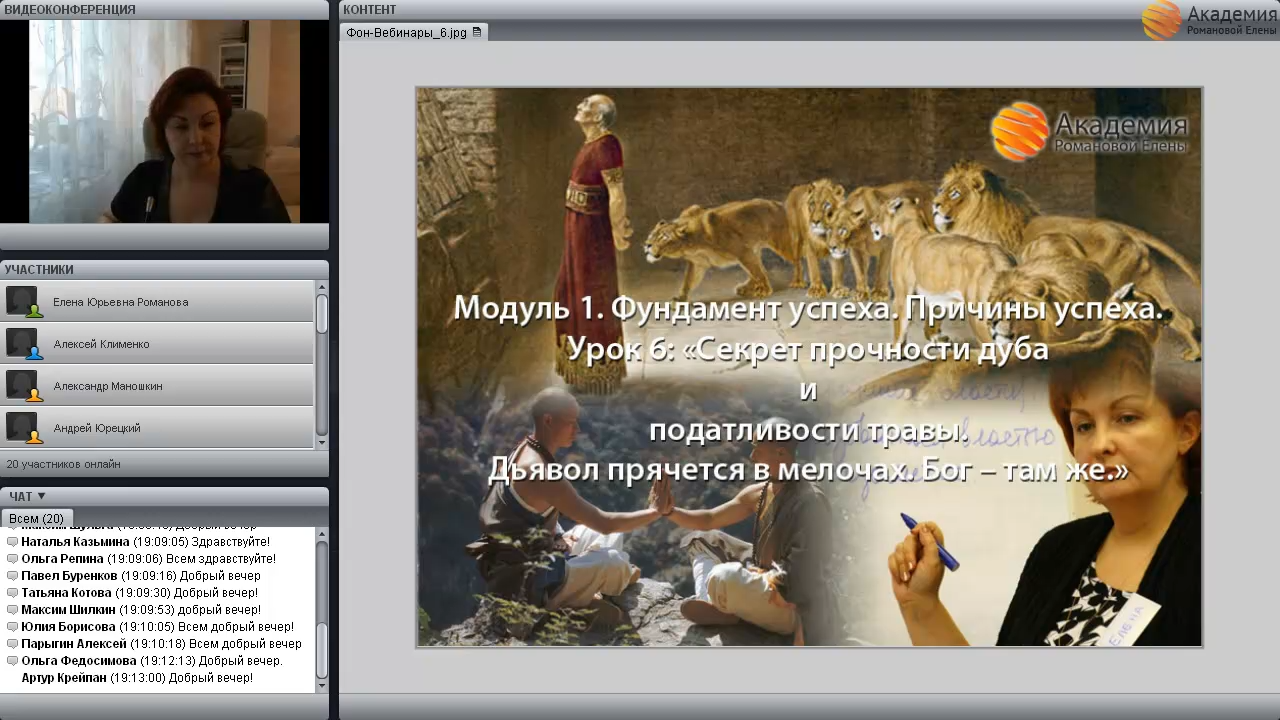Click the document icon beside Фон-Вебинары_6.jpg
1280x720 pixels.
pyautogui.click(x=477, y=32)
